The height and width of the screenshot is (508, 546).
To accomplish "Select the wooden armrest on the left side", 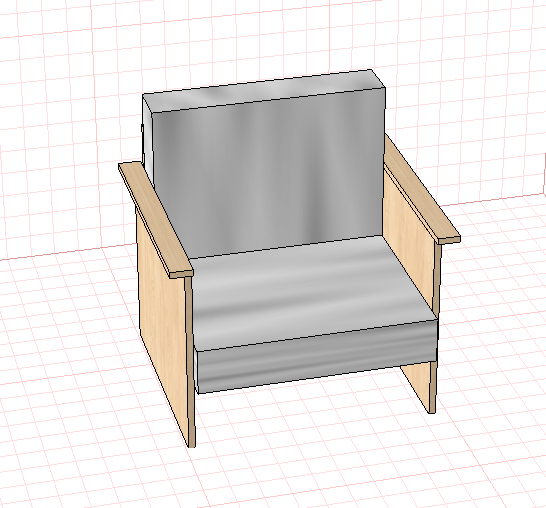I will pos(156,220).
